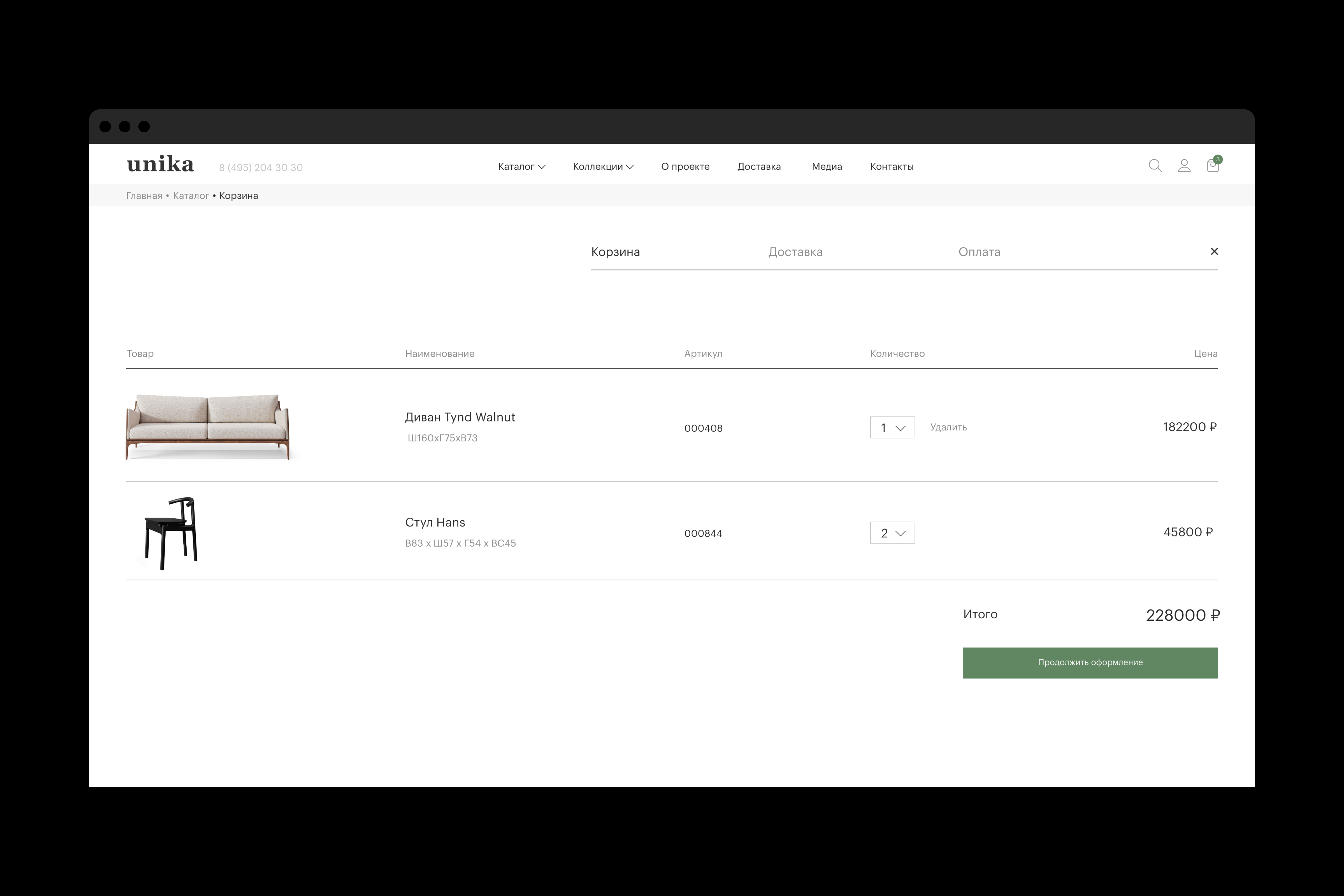
Task: Click the unika logo
Action: pos(160,164)
